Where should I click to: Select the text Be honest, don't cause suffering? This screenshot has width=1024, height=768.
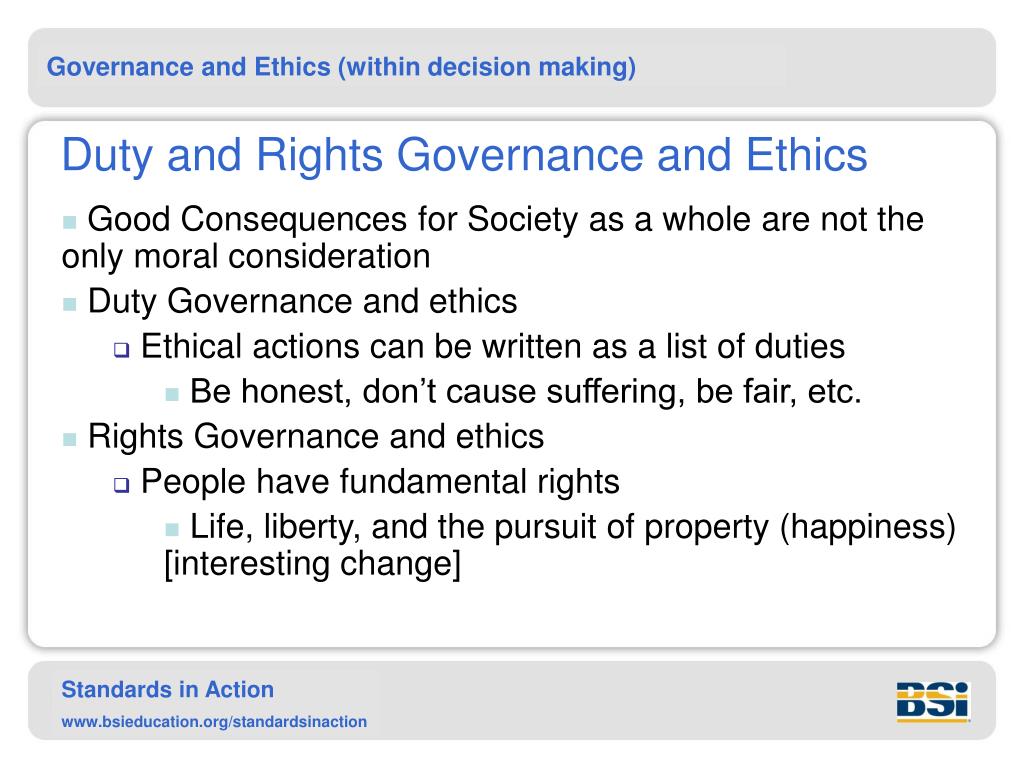pyautogui.click(x=526, y=392)
